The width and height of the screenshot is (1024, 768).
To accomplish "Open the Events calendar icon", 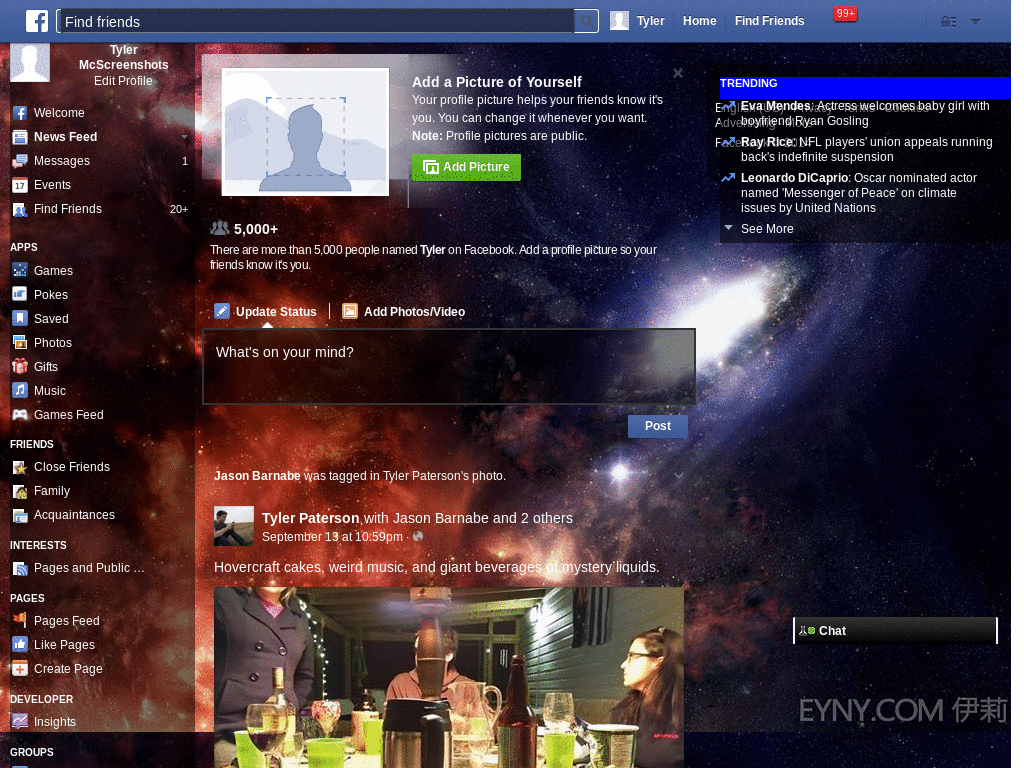I will (x=20, y=185).
